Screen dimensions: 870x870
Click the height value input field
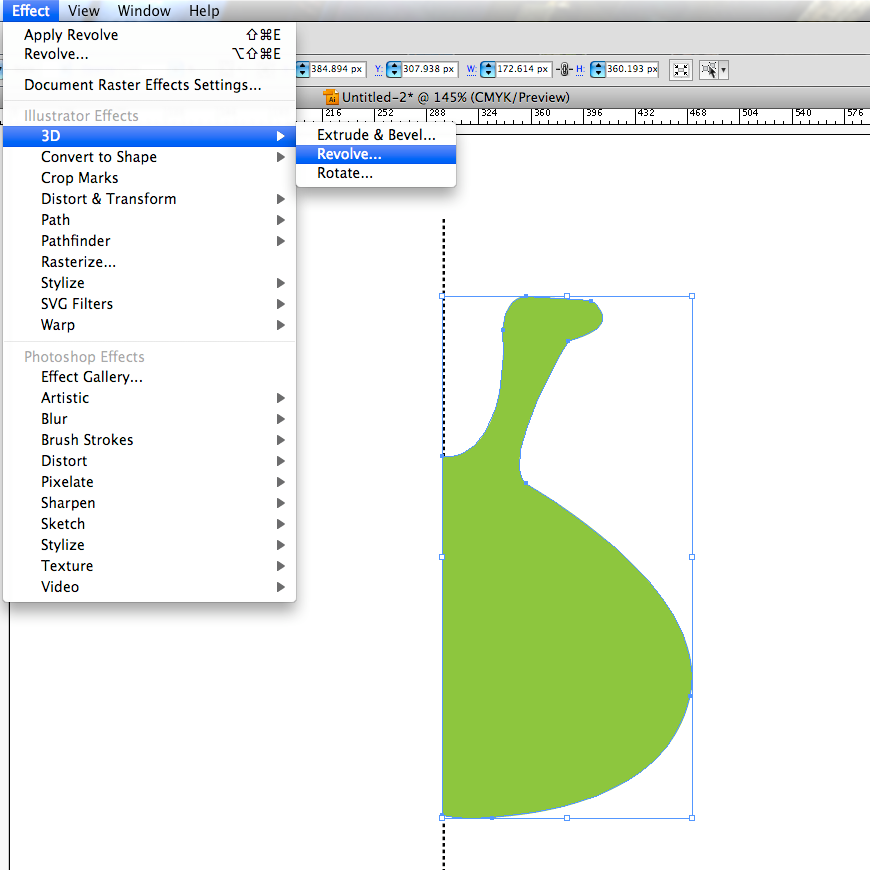click(x=632, y=70)
